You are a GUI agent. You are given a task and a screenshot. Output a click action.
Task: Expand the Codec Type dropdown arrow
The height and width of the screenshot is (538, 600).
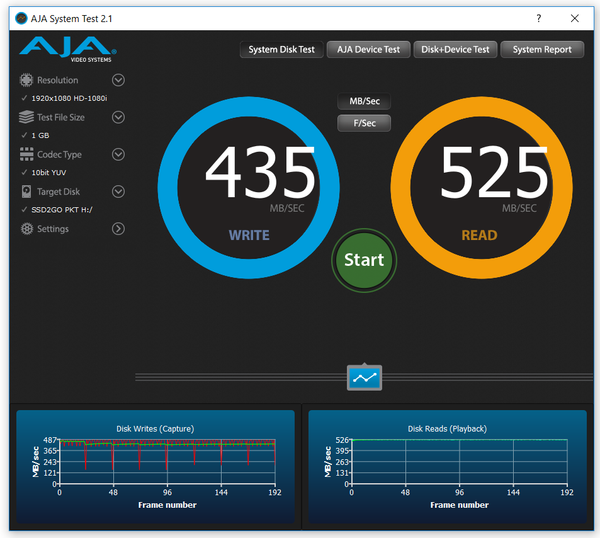point(118,154)
